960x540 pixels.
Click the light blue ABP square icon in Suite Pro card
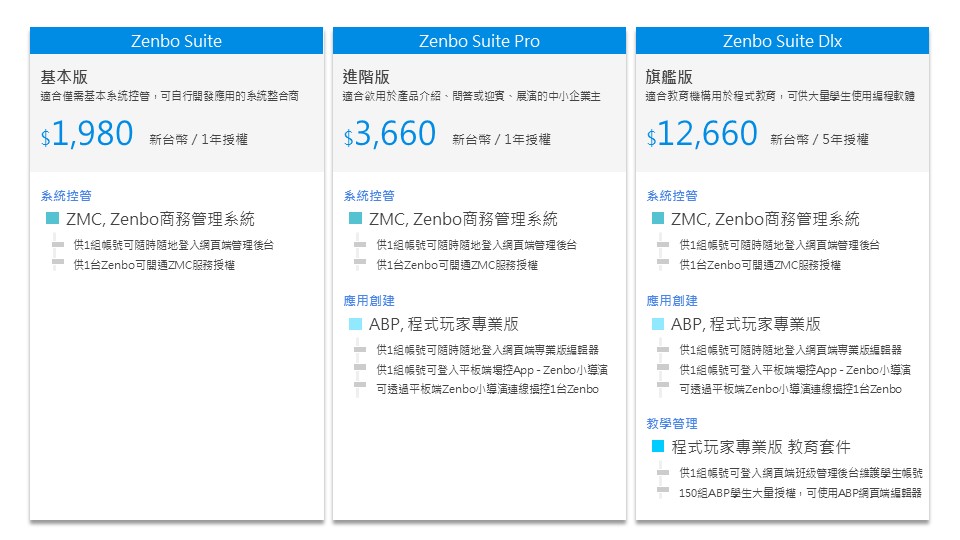click(x=355, y=324)
